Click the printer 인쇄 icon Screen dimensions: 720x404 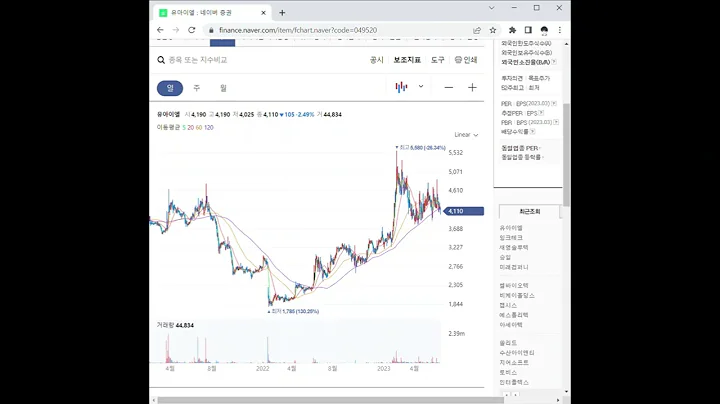458,60
